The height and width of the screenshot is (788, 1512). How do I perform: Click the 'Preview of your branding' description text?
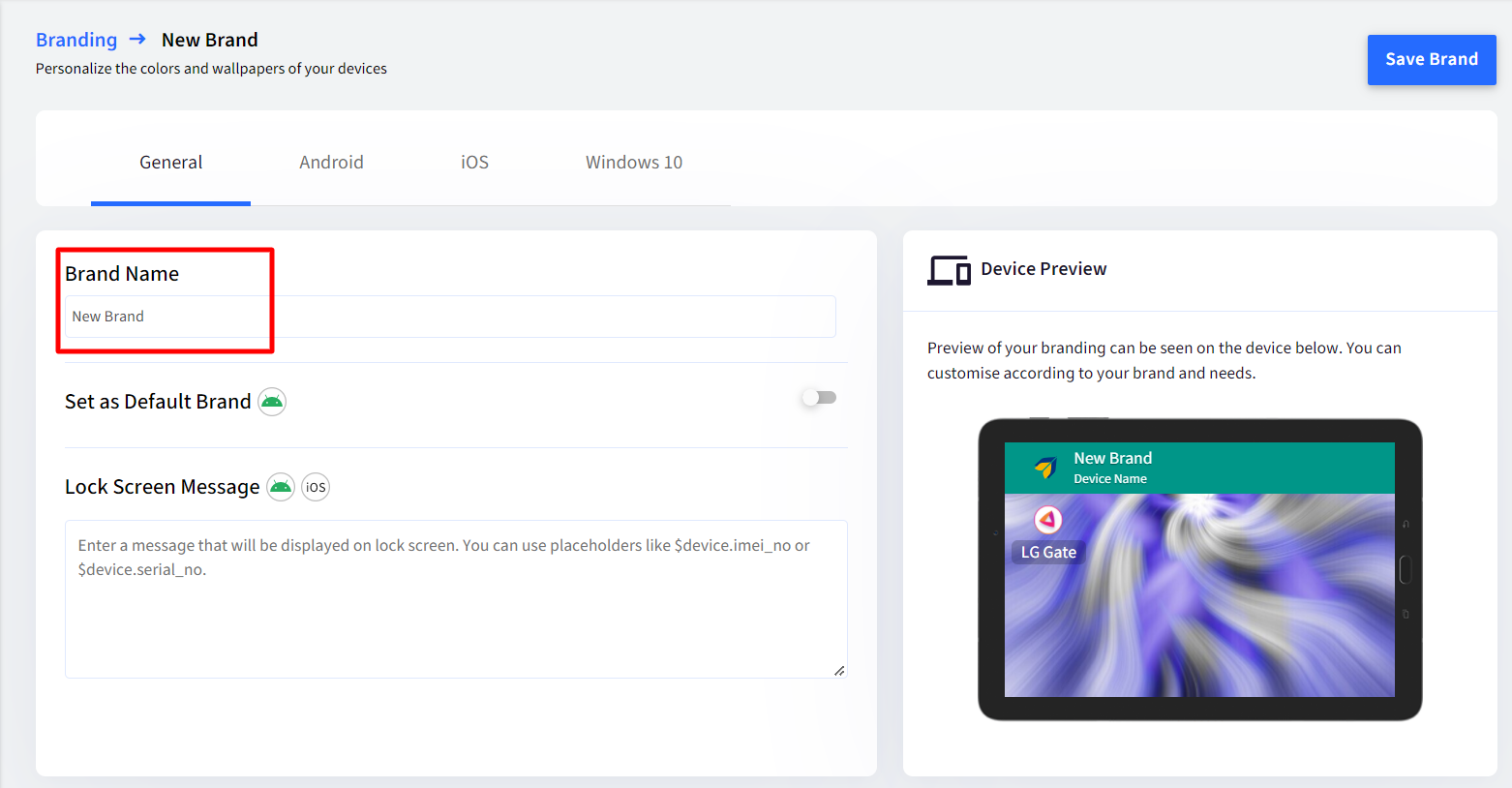coord(1164,360)
